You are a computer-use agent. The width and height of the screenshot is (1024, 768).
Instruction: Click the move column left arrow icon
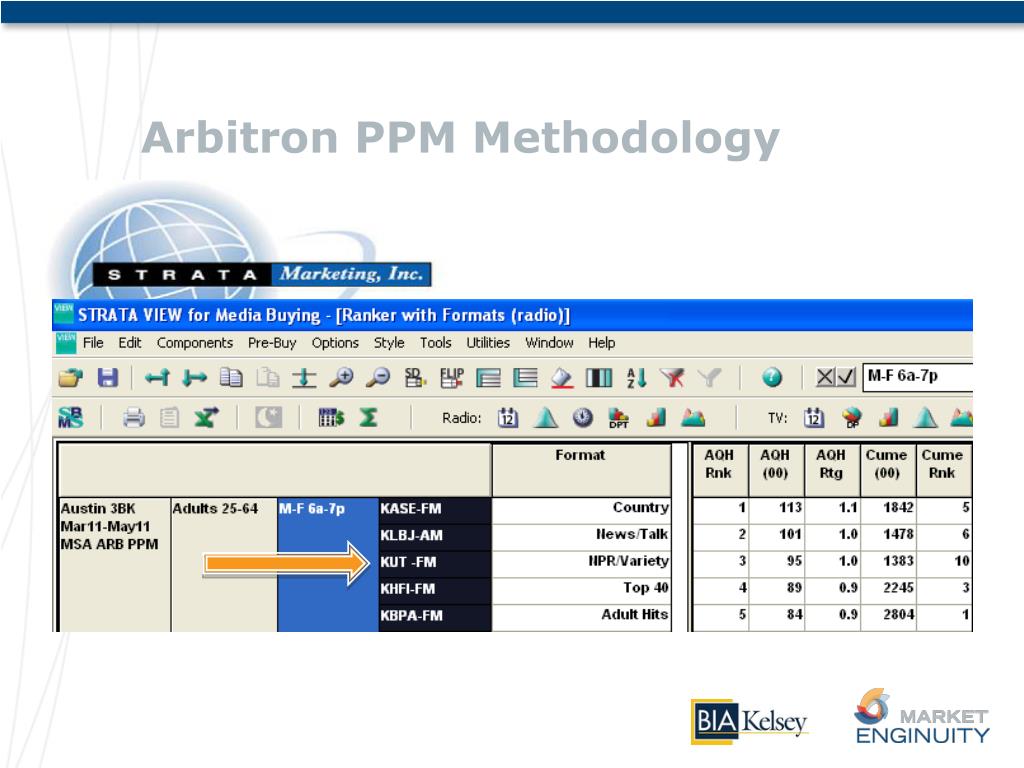coord(157,377)
